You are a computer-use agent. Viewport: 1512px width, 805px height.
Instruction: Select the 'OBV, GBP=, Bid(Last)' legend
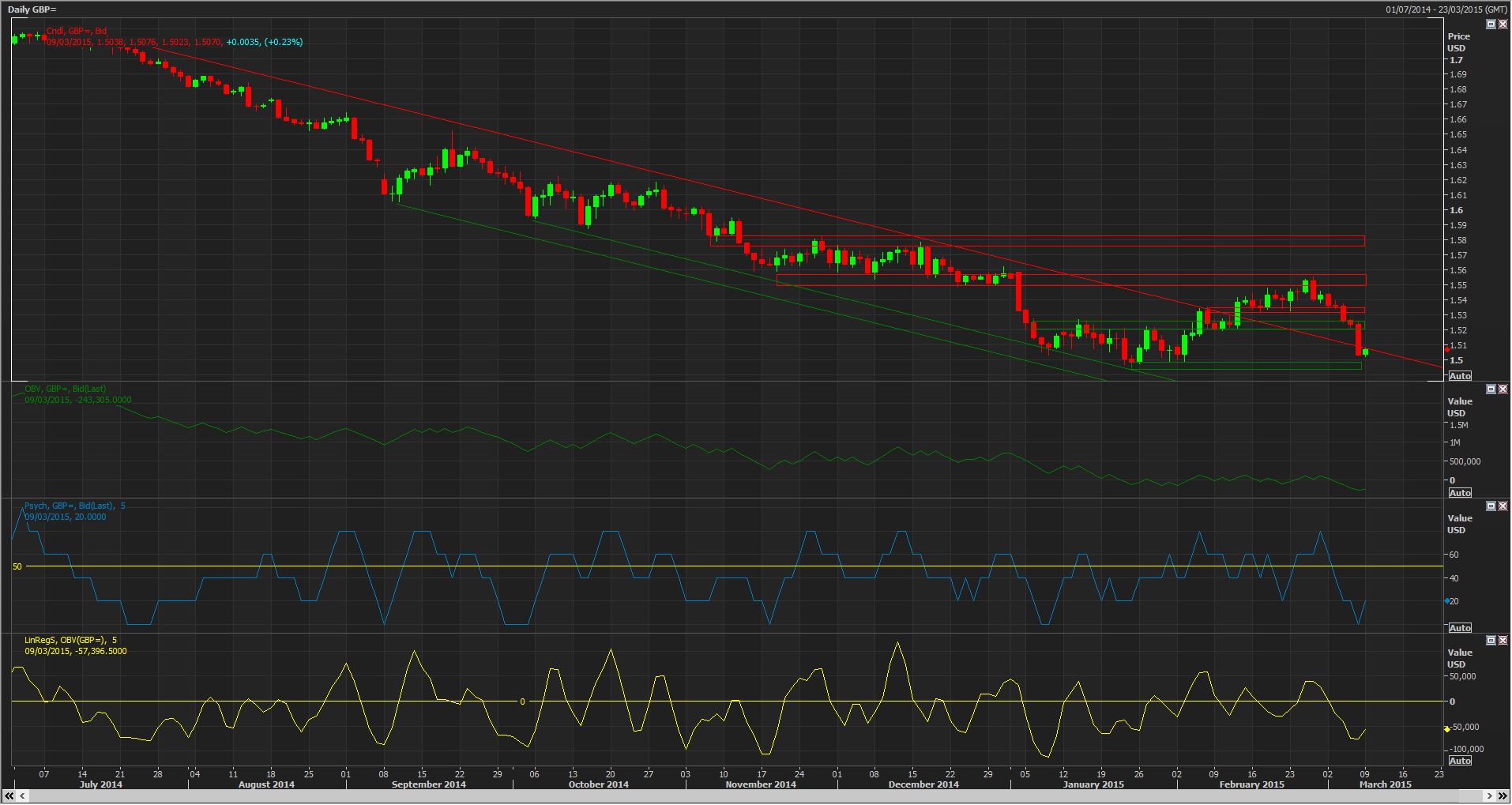click(x=65, y=389)
